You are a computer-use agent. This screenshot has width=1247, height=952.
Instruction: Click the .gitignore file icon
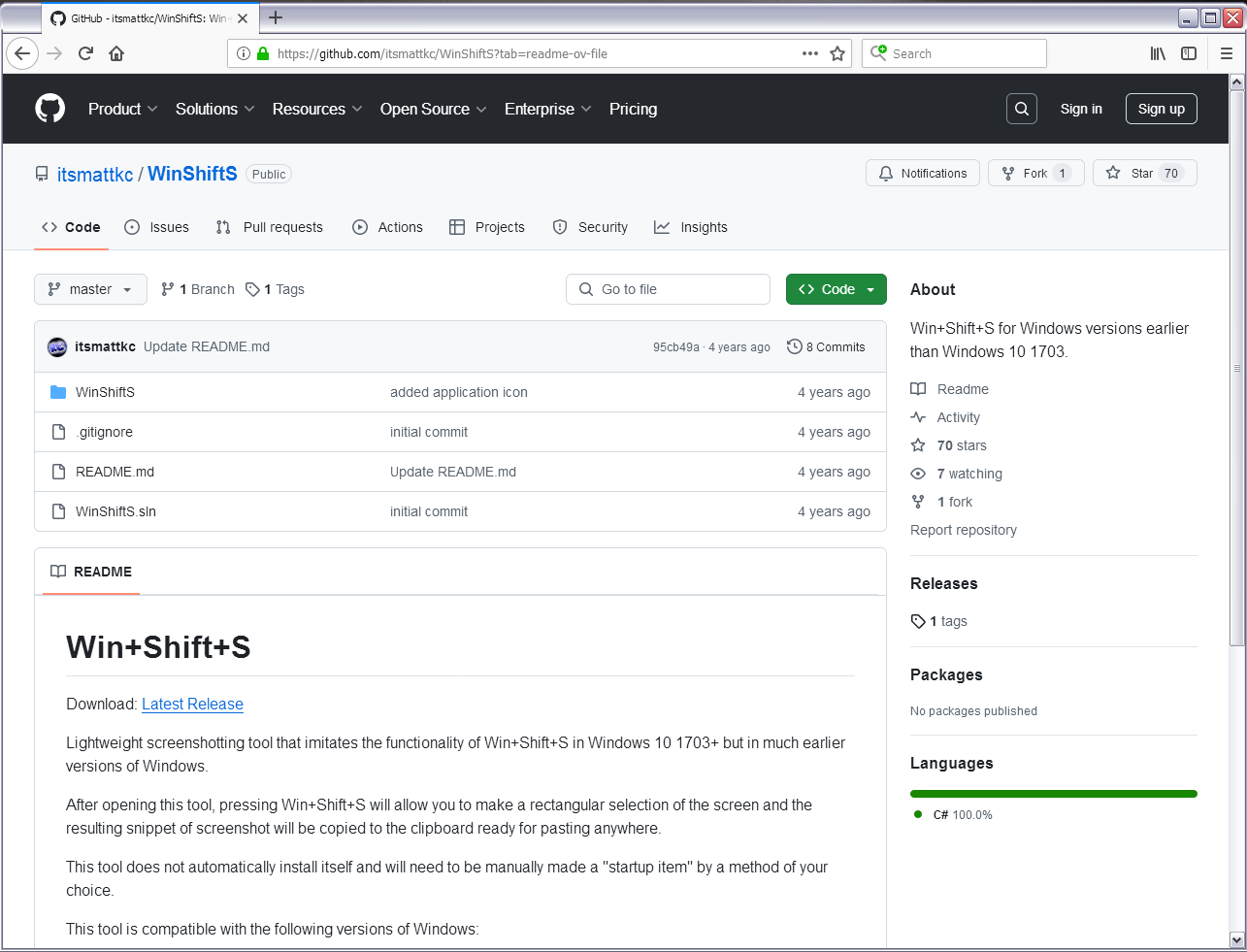[x=58, y=432]
